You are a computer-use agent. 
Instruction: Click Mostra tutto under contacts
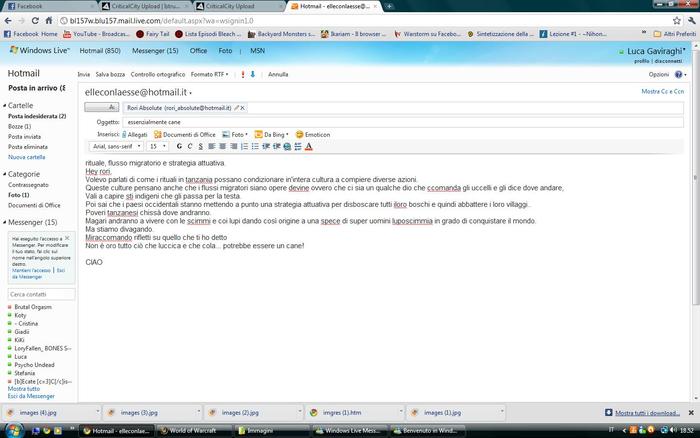pos(24,389)
